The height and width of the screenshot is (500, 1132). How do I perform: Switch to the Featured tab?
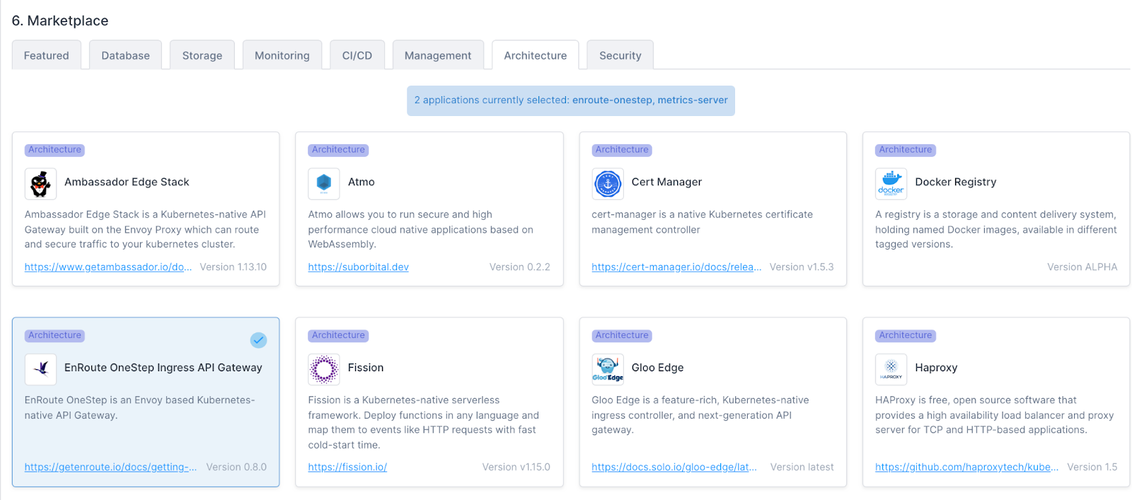pyautogui.click(x=46, y=55)
